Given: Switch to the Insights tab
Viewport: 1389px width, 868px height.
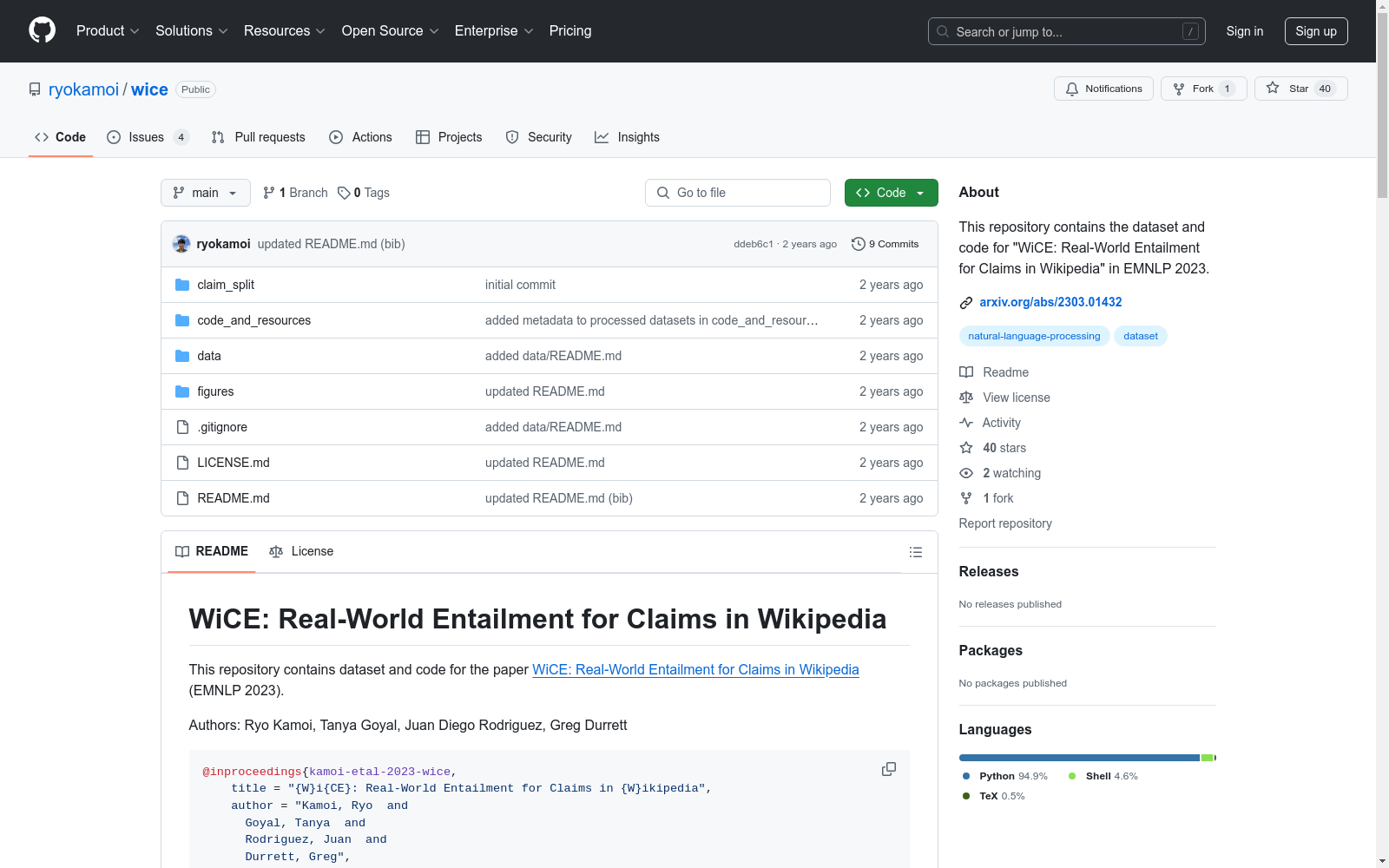Looking at the screenshot, I should pyautogui.click(x=627, y=137).
